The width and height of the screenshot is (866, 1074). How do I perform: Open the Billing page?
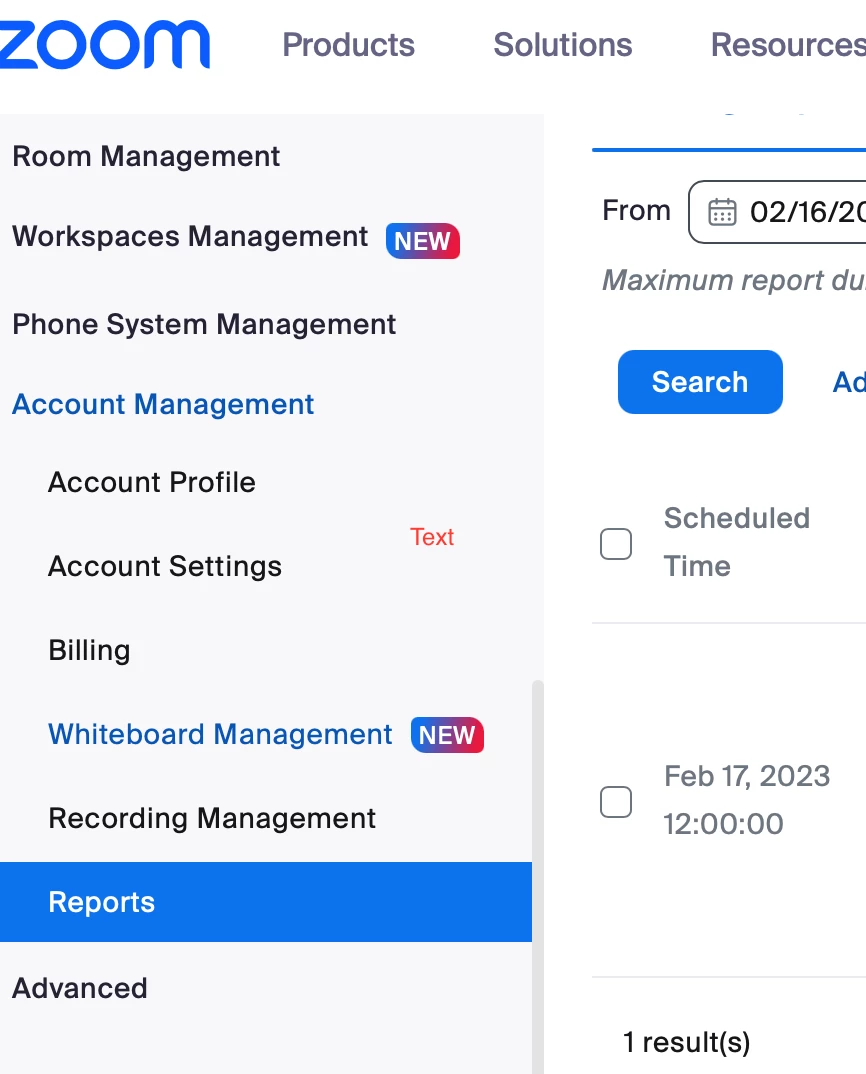click(89, 650)
